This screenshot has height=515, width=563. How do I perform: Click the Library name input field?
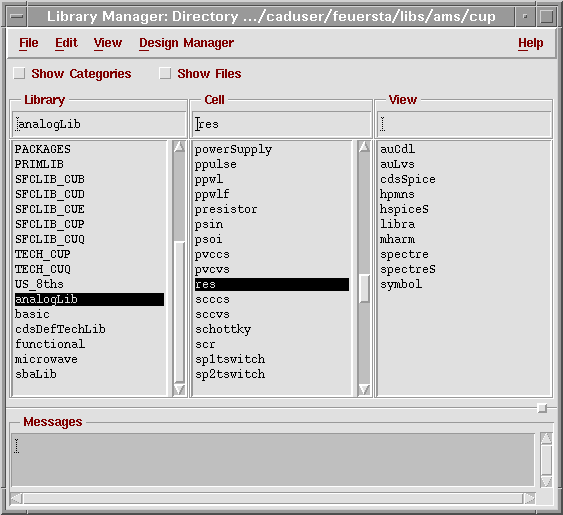(x=99, y=124)
